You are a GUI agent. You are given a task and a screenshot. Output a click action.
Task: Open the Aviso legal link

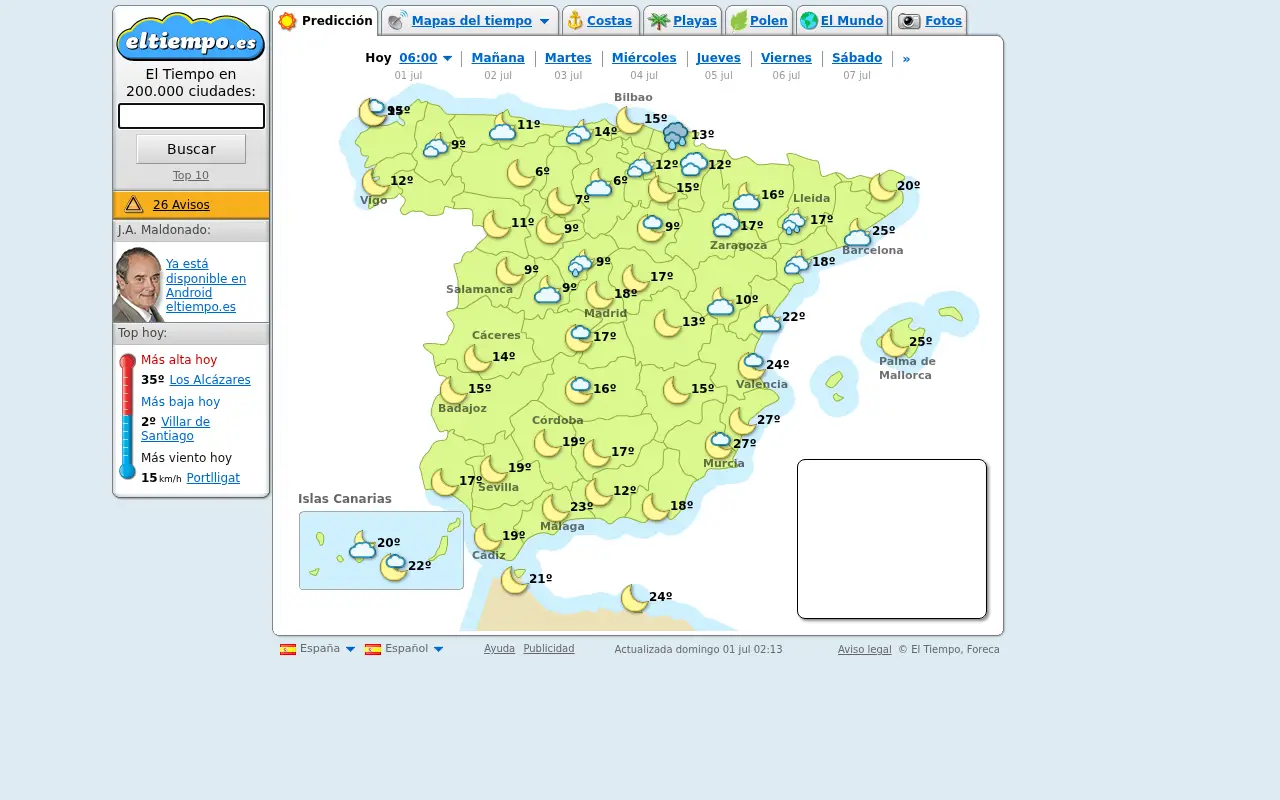coord(864,650)
